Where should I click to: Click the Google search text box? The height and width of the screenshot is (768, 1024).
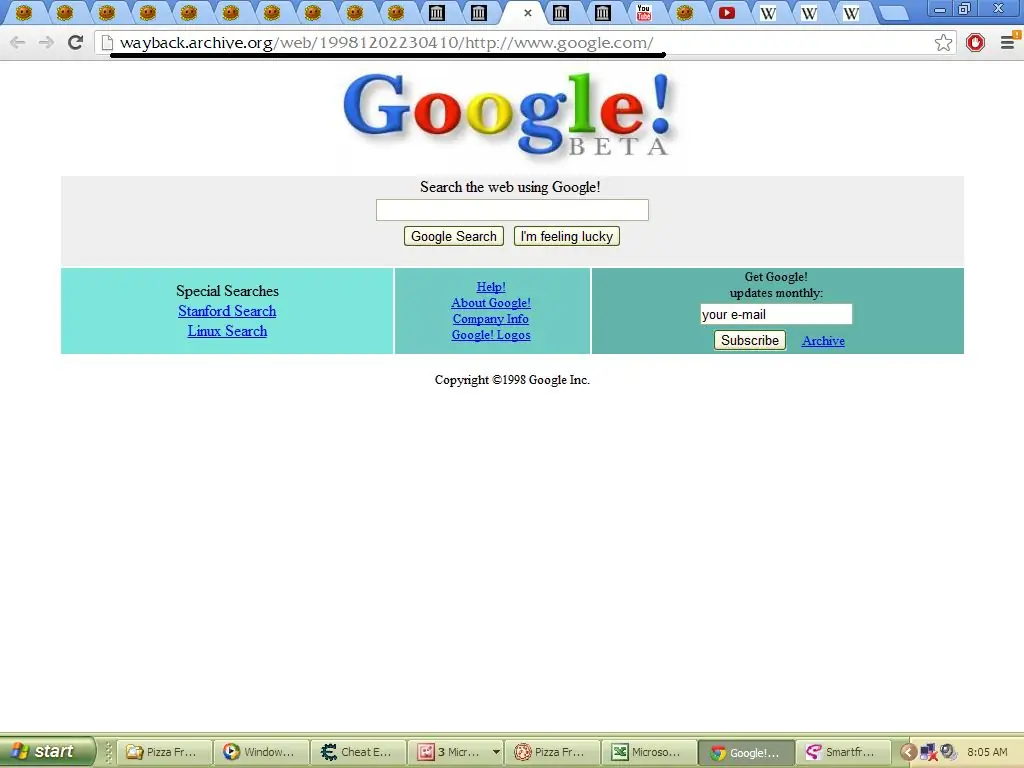(x=512, y=210)
